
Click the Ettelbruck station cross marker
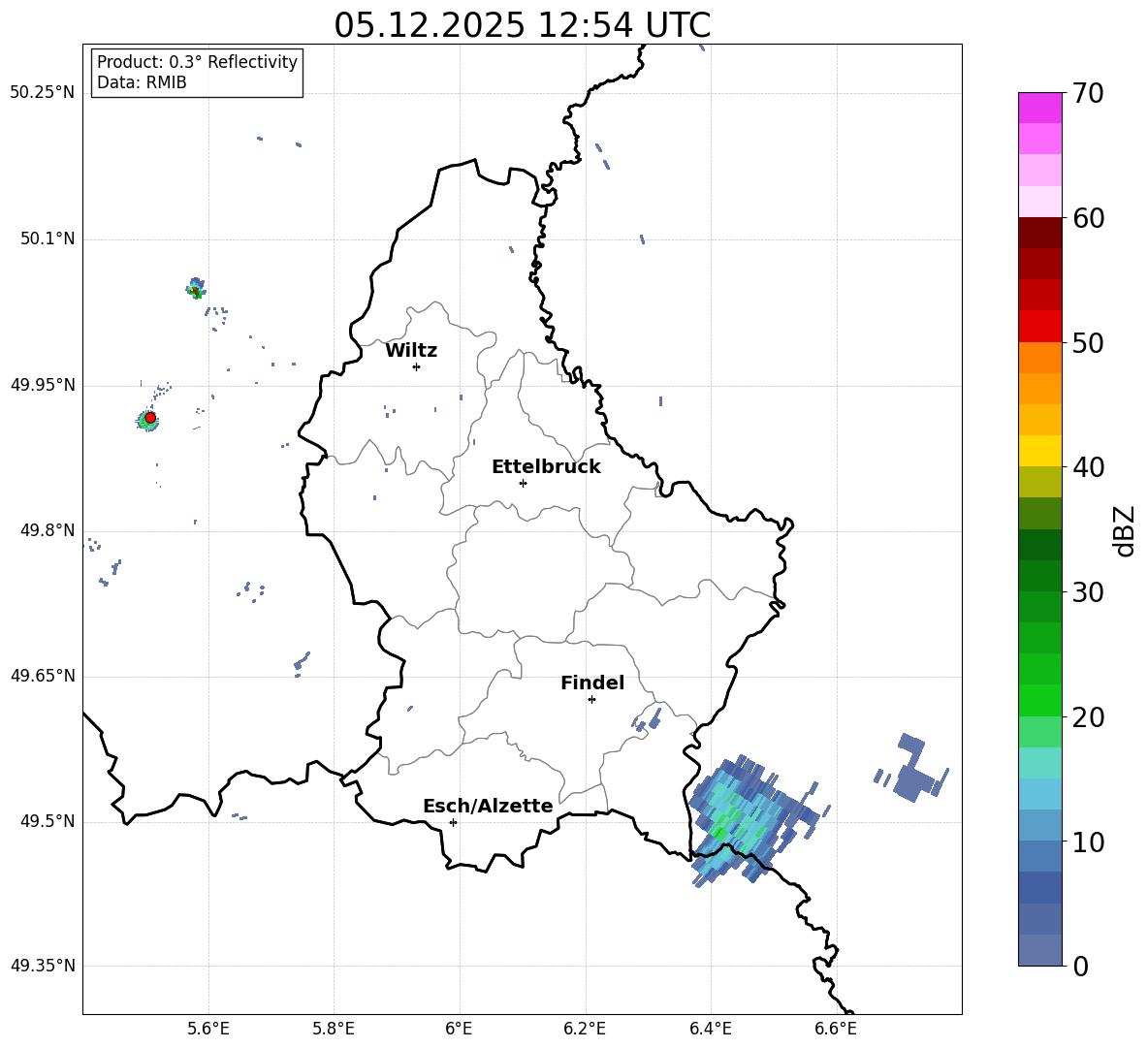tap(523, 483)
